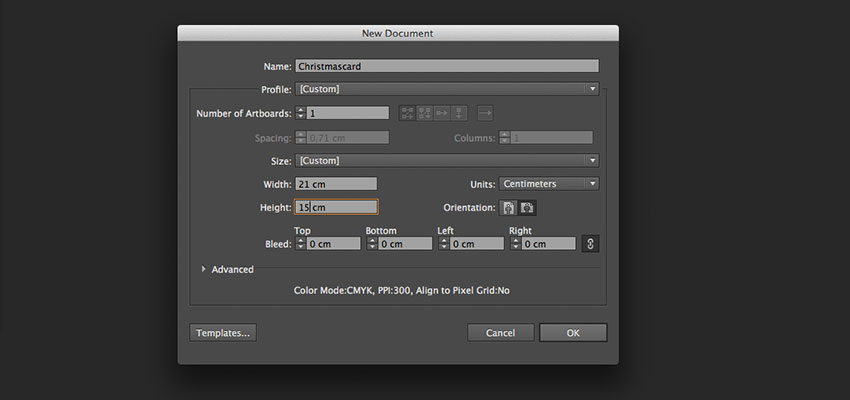This screenshot has height=400, width=850.
Task: Click the Top bleed stepper arrows
Action: click(301, 243)
